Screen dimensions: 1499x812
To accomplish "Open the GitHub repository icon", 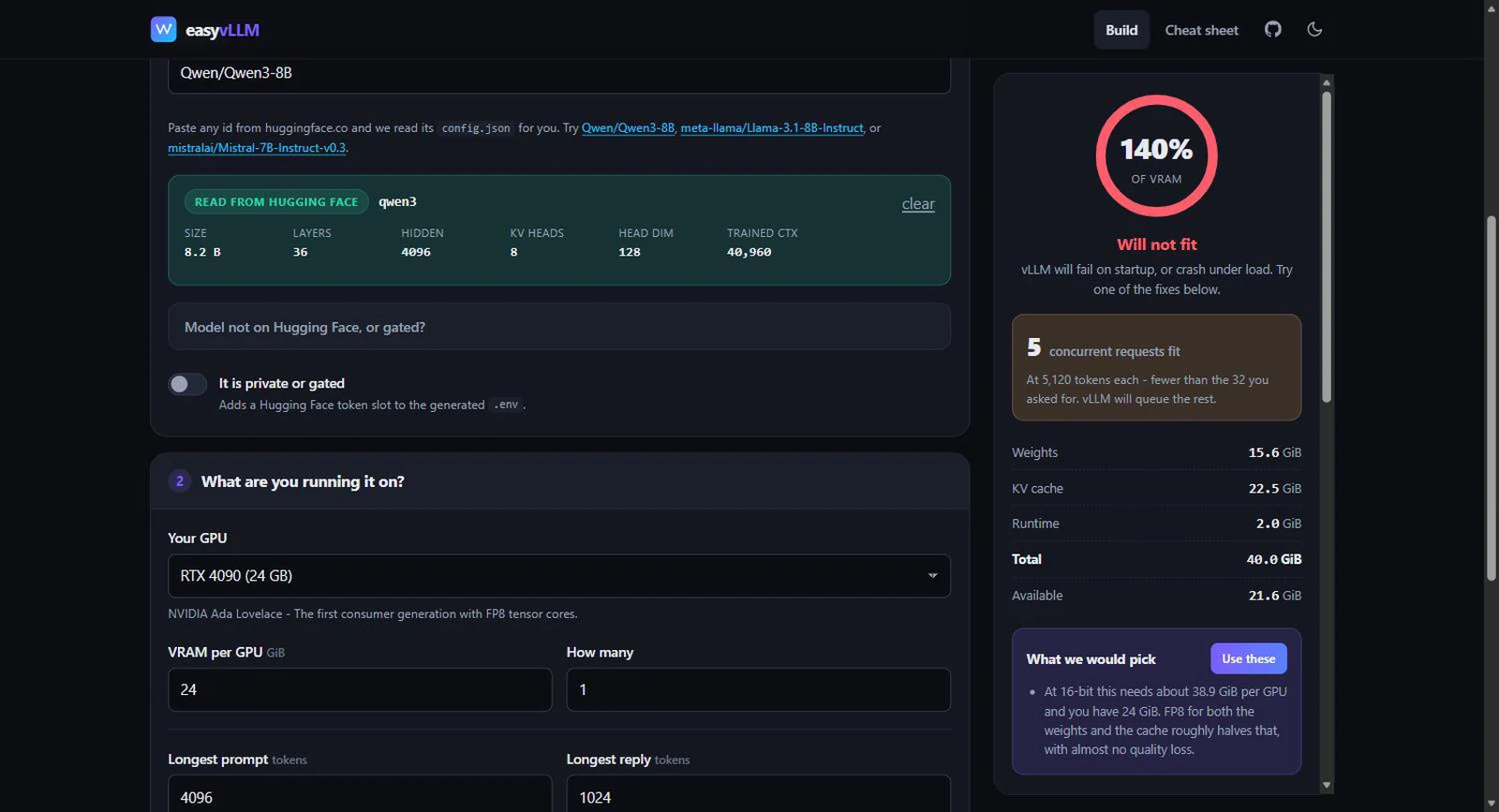I will point(1272,29).
